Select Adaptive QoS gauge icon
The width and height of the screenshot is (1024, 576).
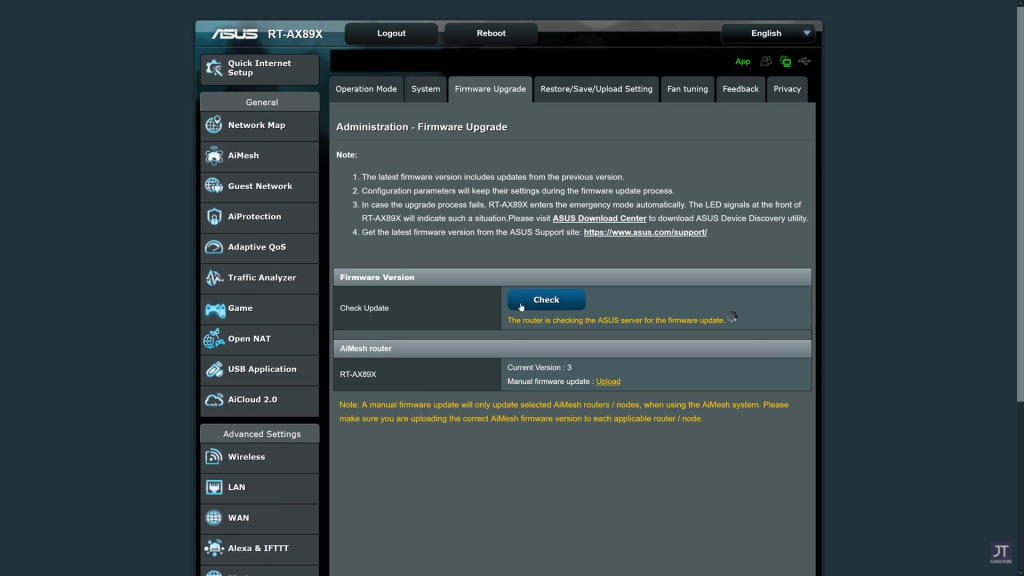pyautogui.click(x=214, y=247)
